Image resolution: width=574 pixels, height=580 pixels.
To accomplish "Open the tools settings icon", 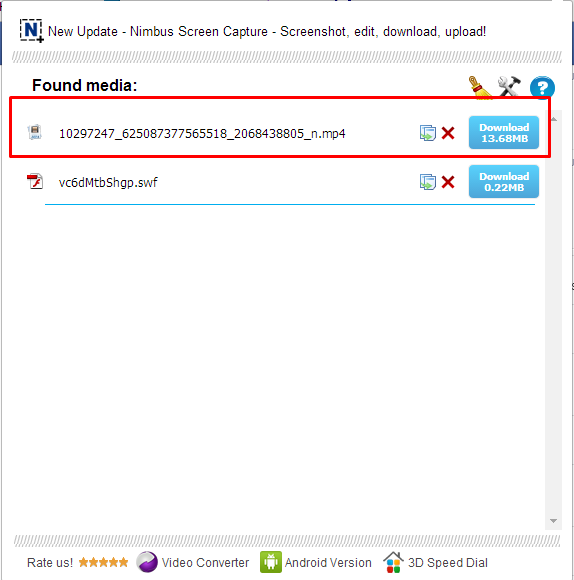I will tap(509, 87).
